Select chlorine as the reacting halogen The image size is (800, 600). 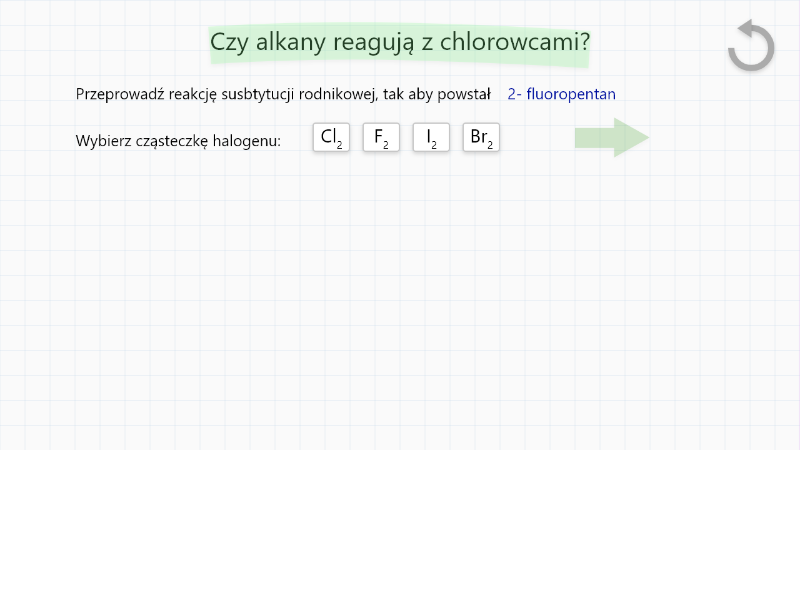point(331,138)
